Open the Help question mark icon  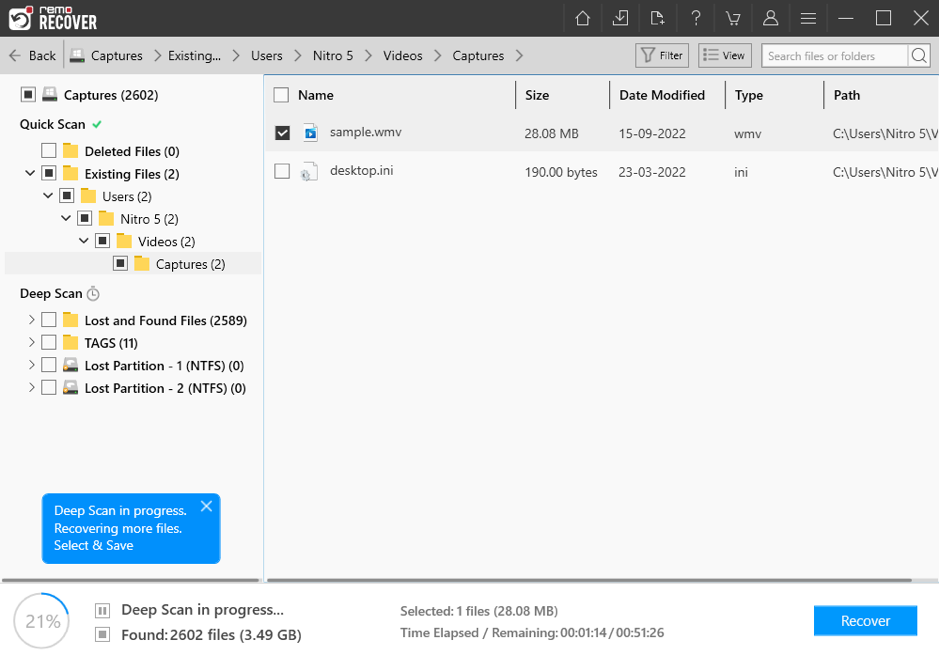[695, 18]
